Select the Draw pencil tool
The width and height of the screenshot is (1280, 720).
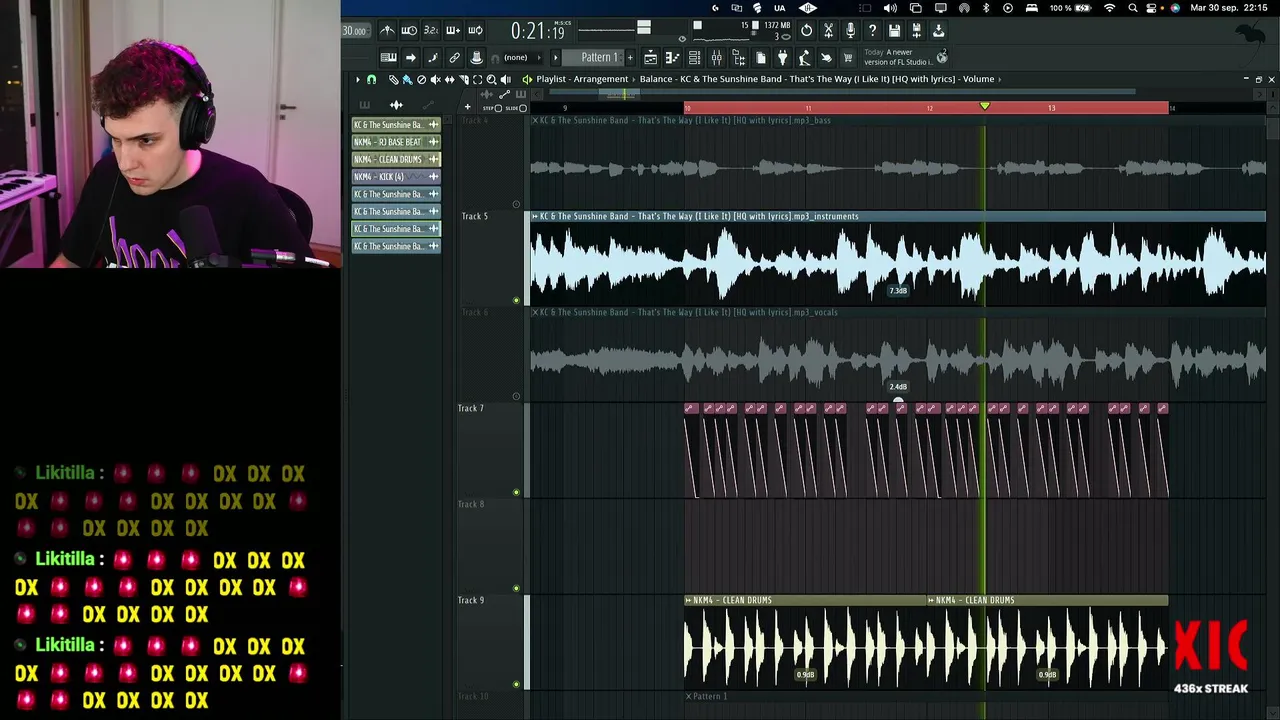(393, 79)
